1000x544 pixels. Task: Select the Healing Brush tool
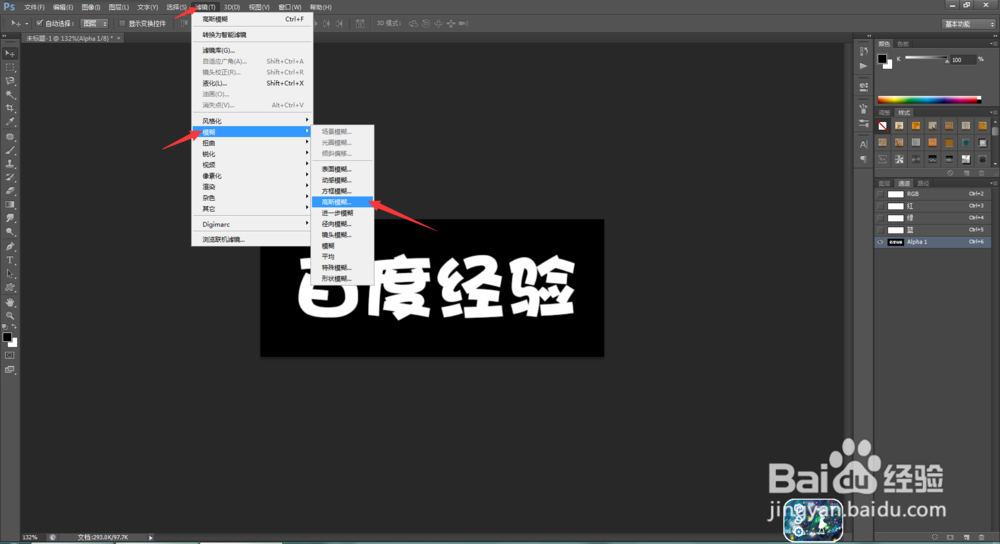tap(10, 136)
